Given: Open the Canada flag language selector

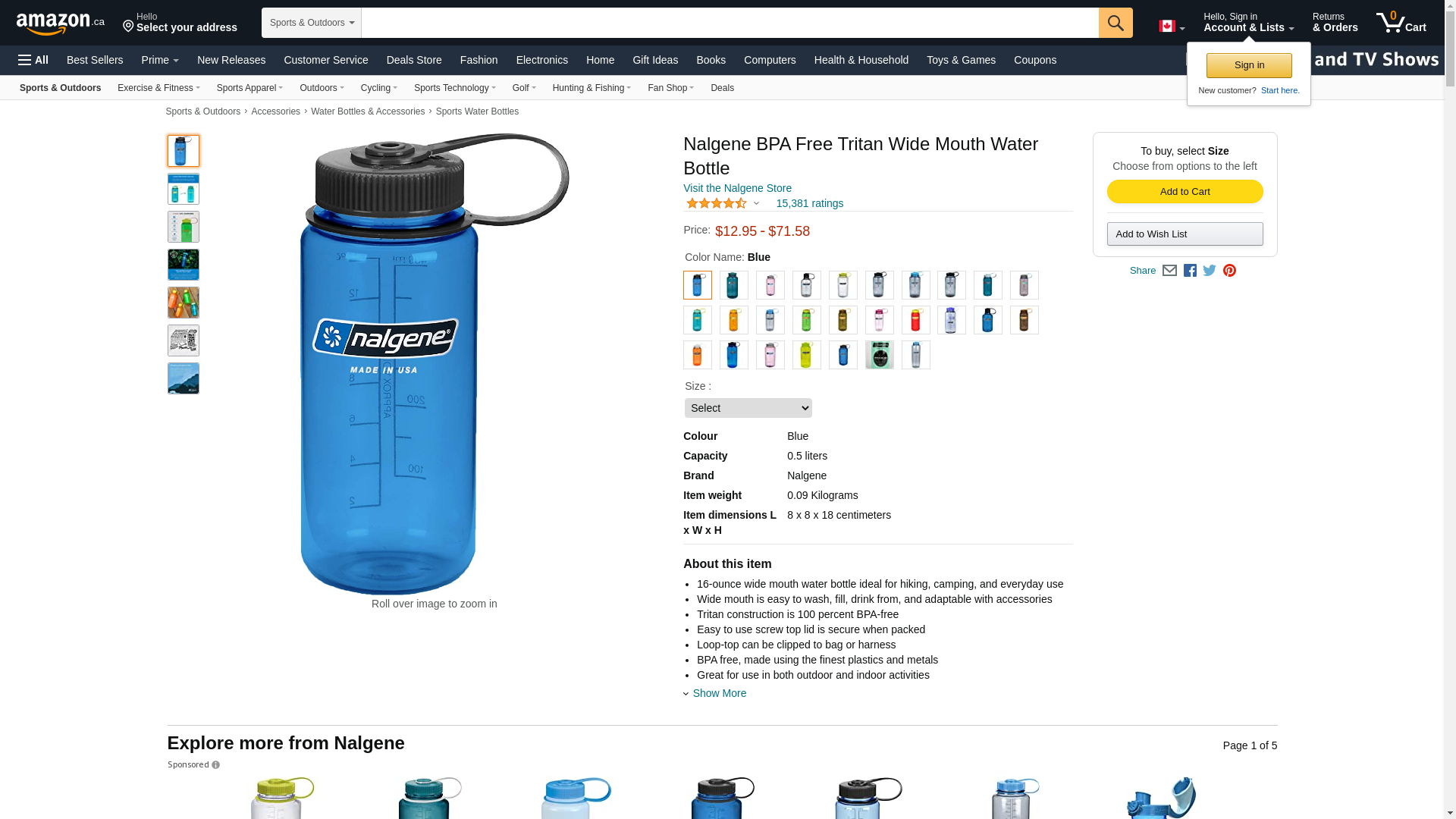Looking at the screenshot, I should (1172, 27).
